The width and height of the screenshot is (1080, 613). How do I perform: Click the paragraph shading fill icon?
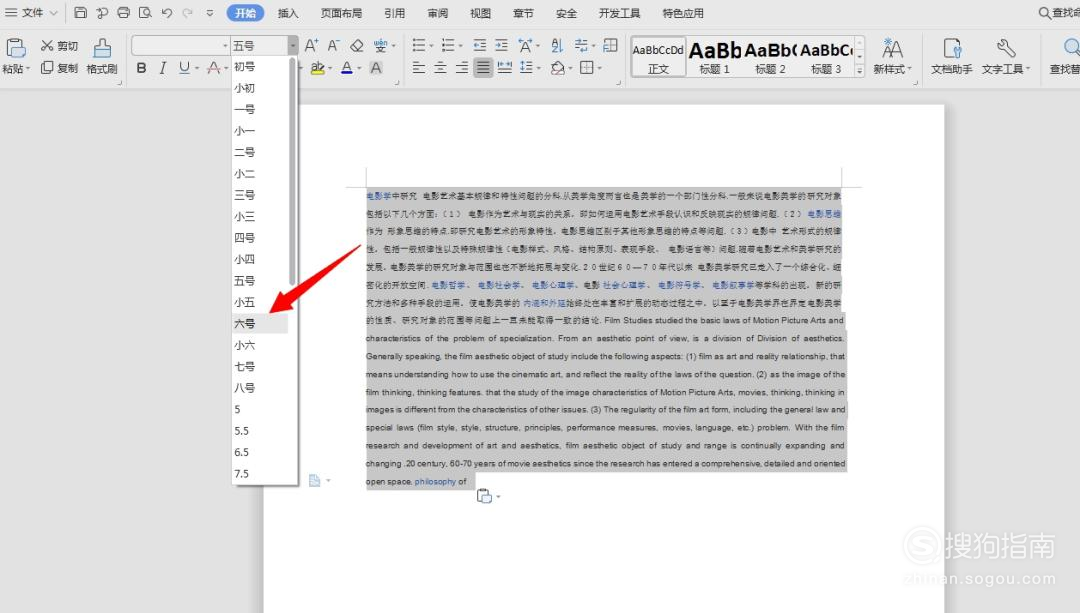[557, 67]
